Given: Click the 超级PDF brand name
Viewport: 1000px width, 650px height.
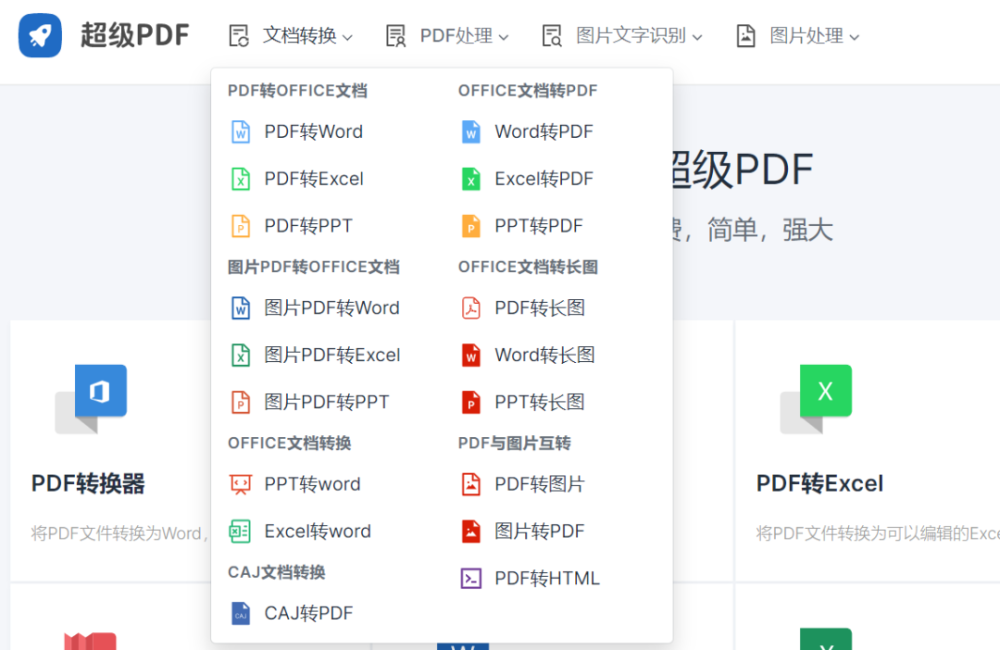Looking at the screenshot, I should point(135,36).
